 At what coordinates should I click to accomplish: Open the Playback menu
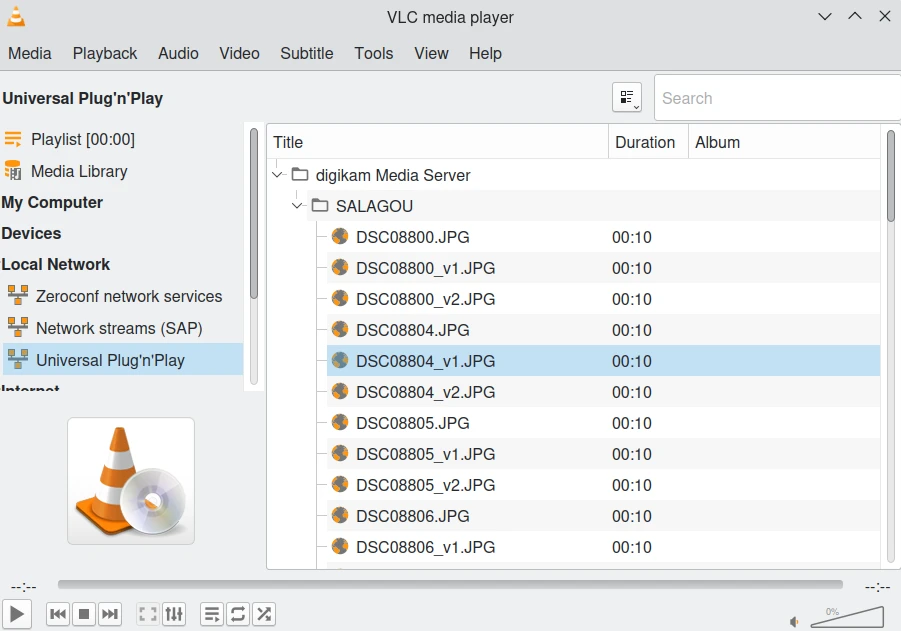pos(105,53)
